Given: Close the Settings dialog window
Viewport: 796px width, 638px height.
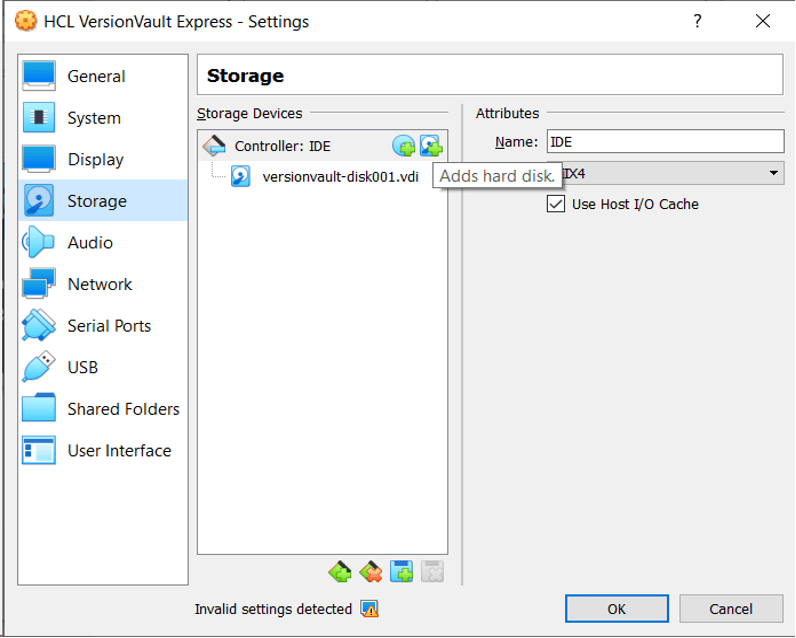Looking at the screenshot, I should [762, 21].
